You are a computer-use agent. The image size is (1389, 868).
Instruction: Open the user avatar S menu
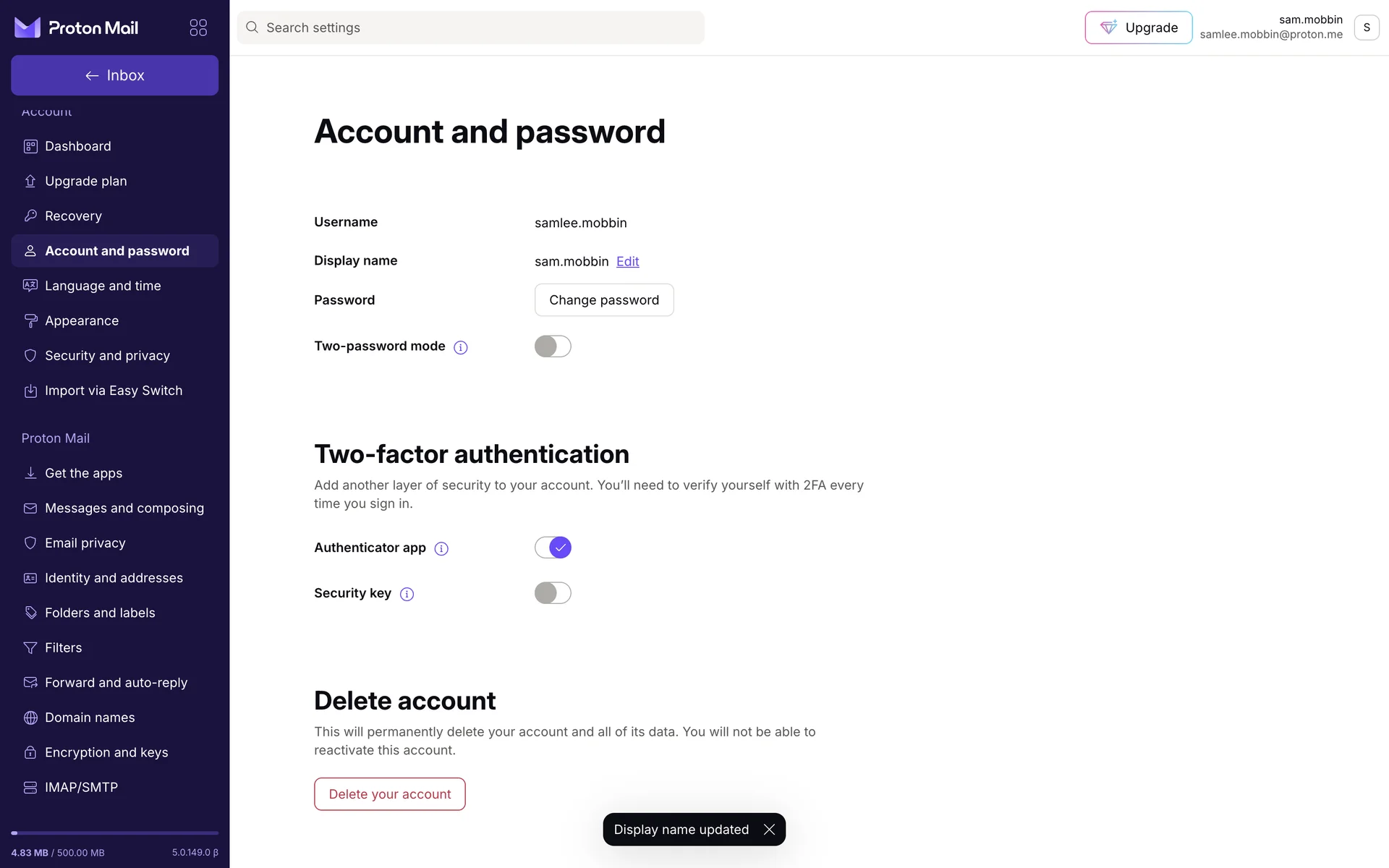coord(1366,27)
